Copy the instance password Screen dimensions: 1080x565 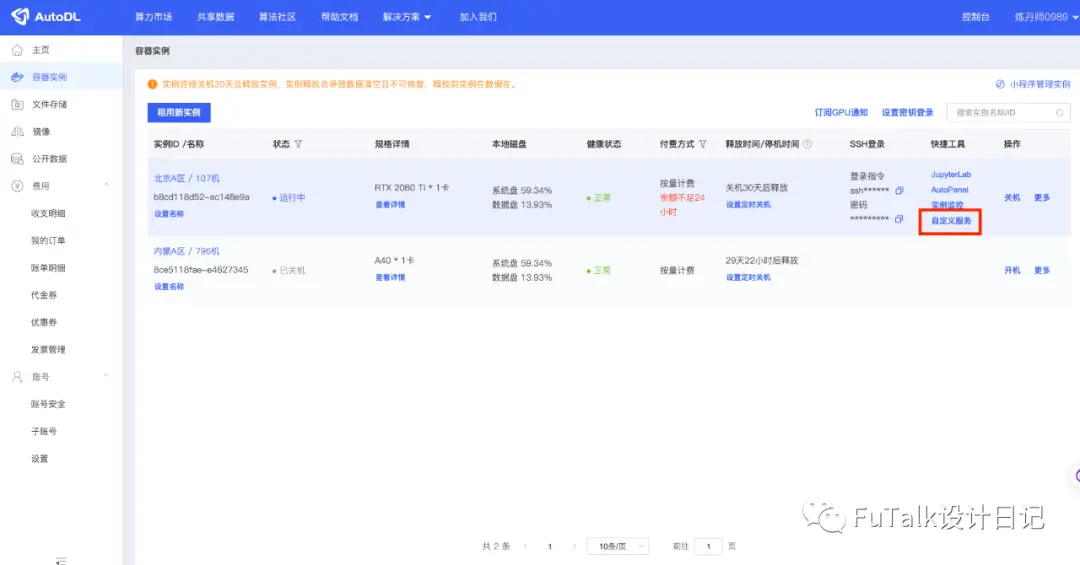[899, 219]
